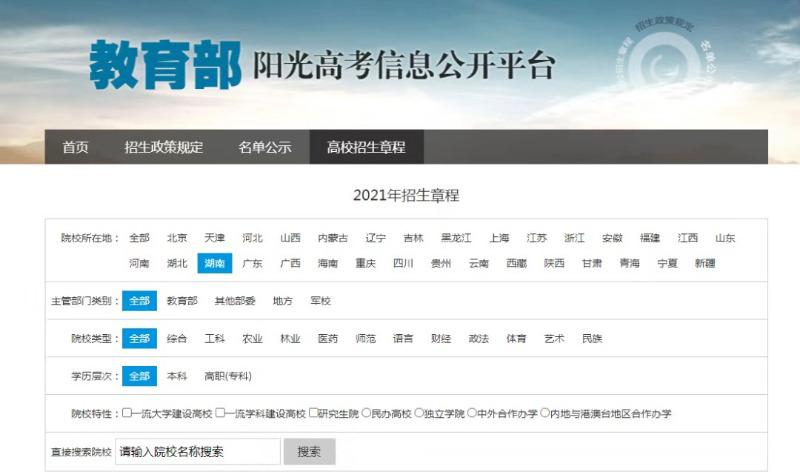Filter by region 山西

pyautogui.click(x=290, y=238)
